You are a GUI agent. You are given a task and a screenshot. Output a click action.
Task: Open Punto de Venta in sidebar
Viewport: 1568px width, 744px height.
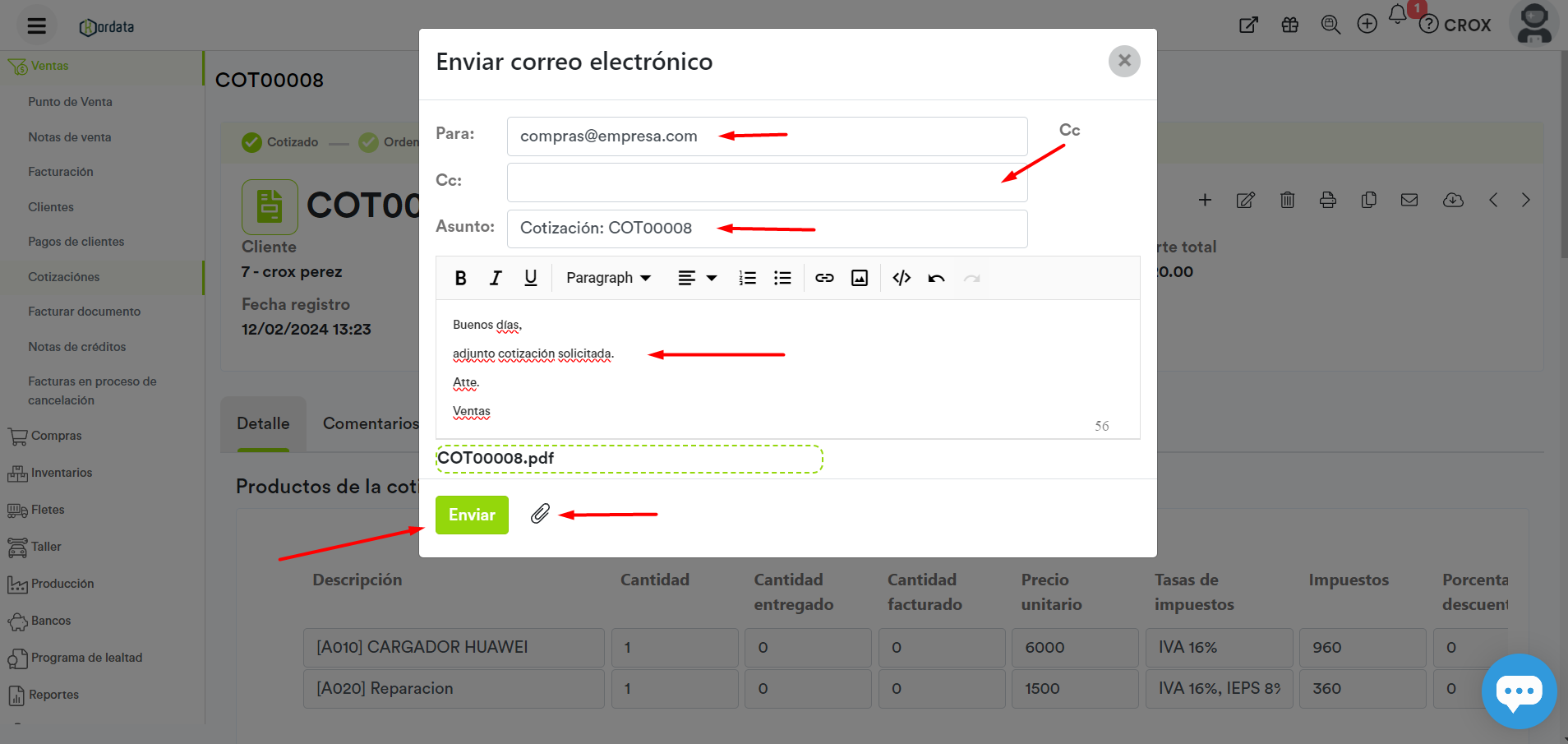point(70,102)
